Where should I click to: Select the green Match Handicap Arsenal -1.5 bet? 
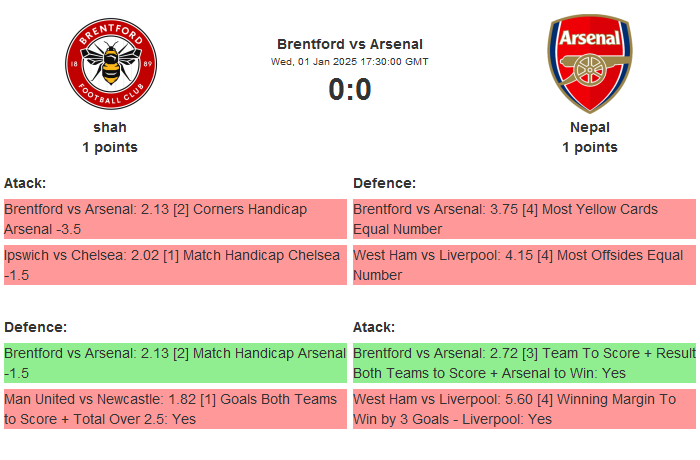pyautogui.click(x=174, y=363)
